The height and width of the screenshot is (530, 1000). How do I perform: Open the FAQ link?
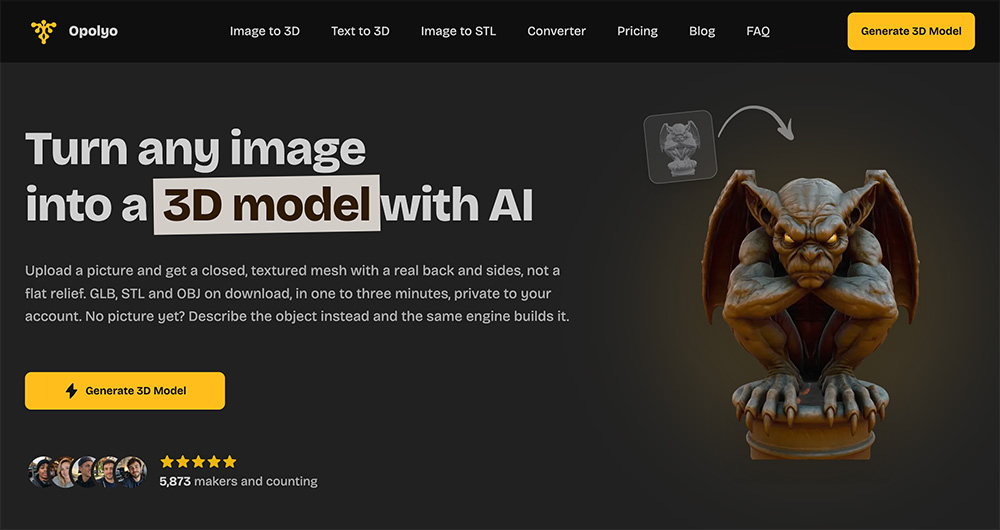758,31
